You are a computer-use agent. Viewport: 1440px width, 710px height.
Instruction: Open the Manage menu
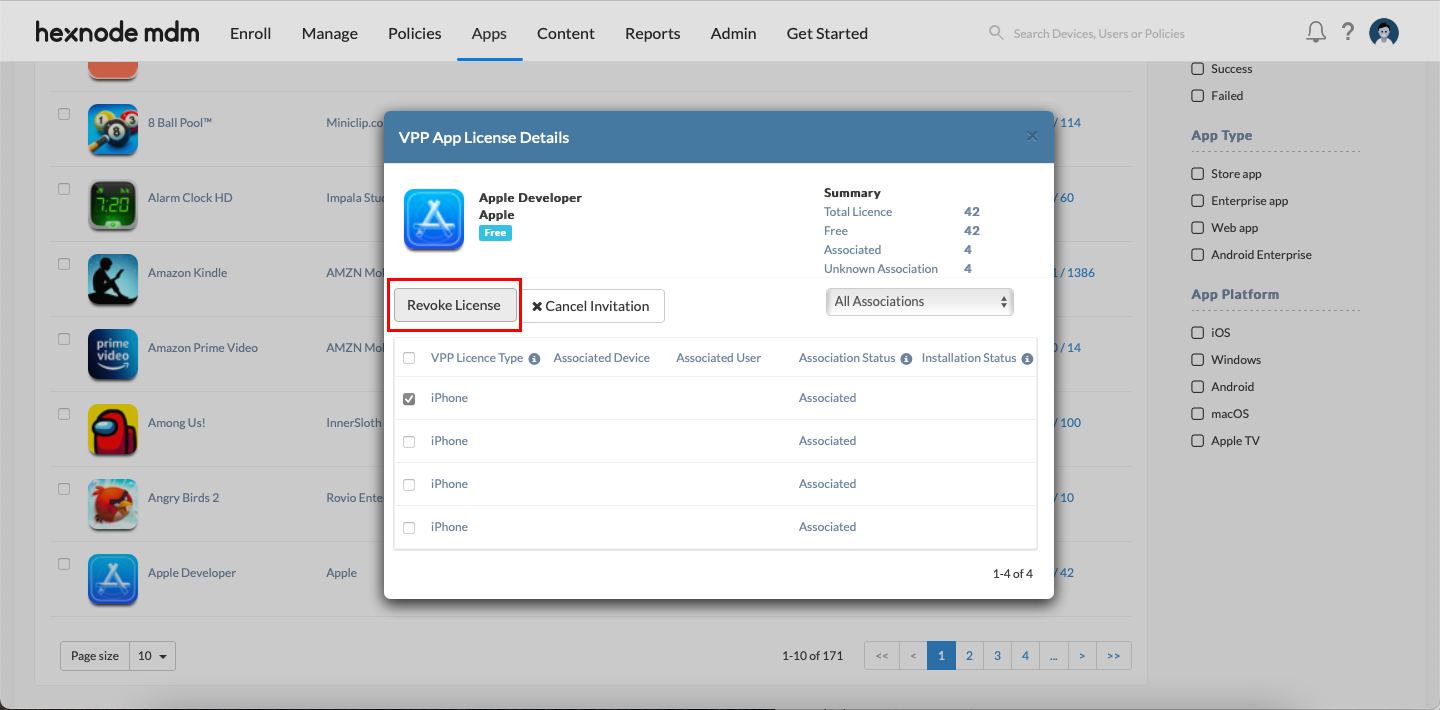[x=330, y=33]
